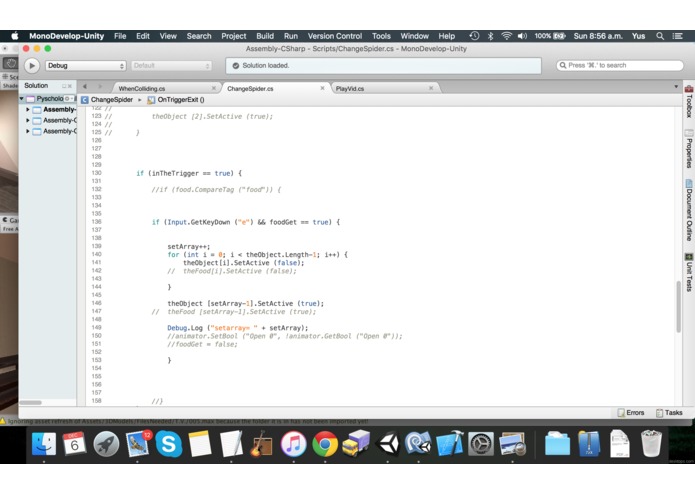Navigate forward with the right arrow
The height and width of the screenshot is (494, 695).
100,86
